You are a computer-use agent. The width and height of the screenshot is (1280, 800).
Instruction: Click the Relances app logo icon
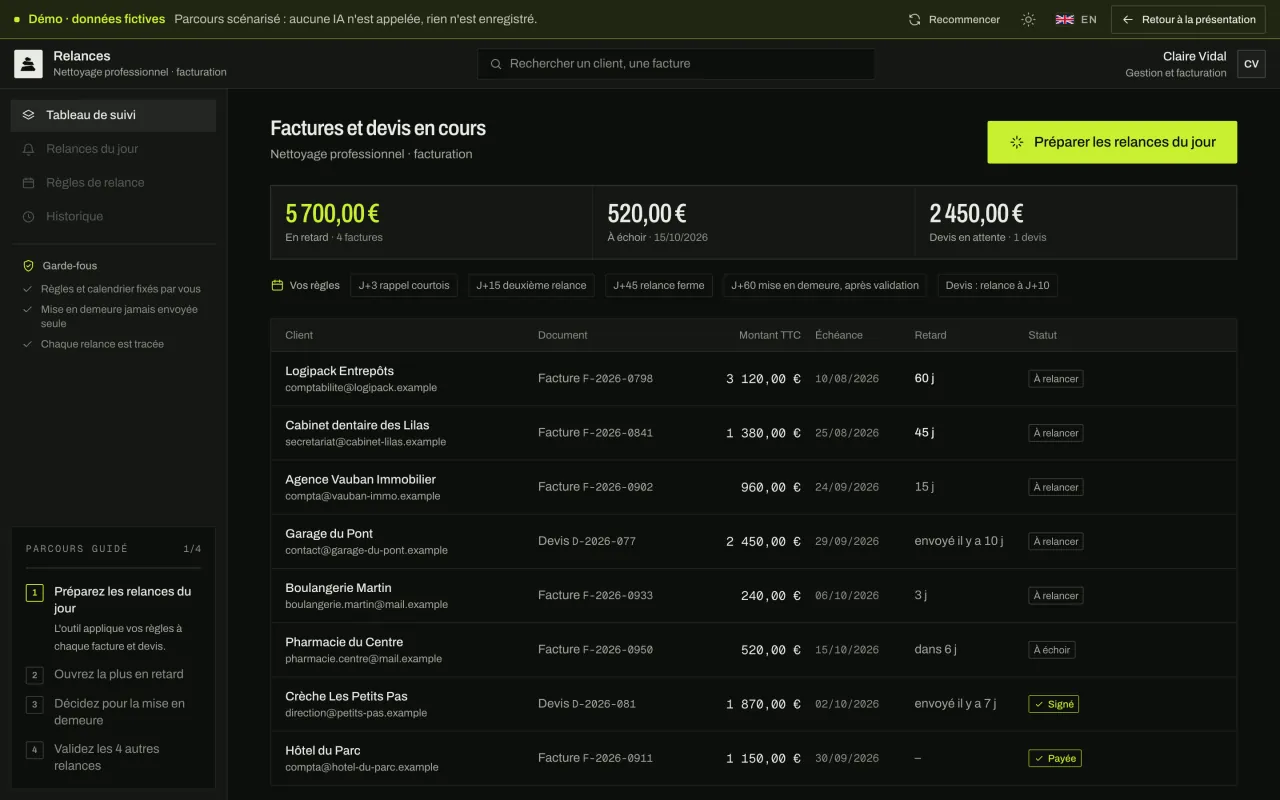click(x=28, y=64)
